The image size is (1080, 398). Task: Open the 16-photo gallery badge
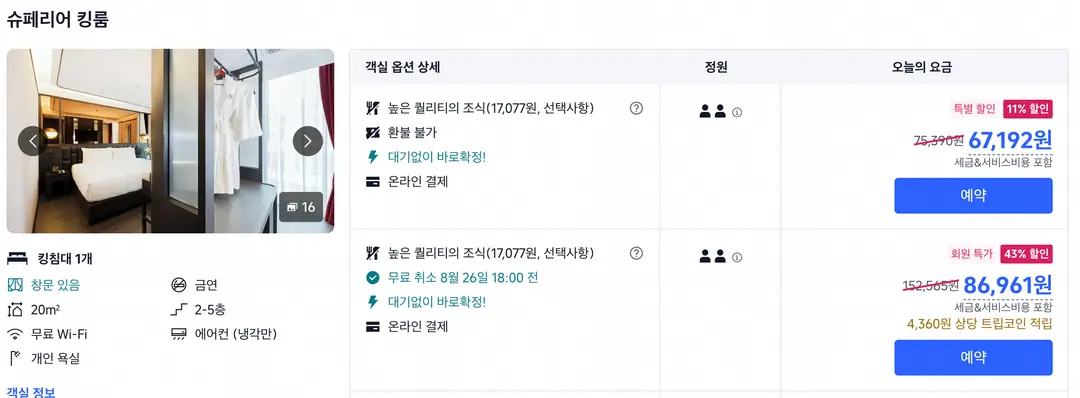tap(301, 207)
